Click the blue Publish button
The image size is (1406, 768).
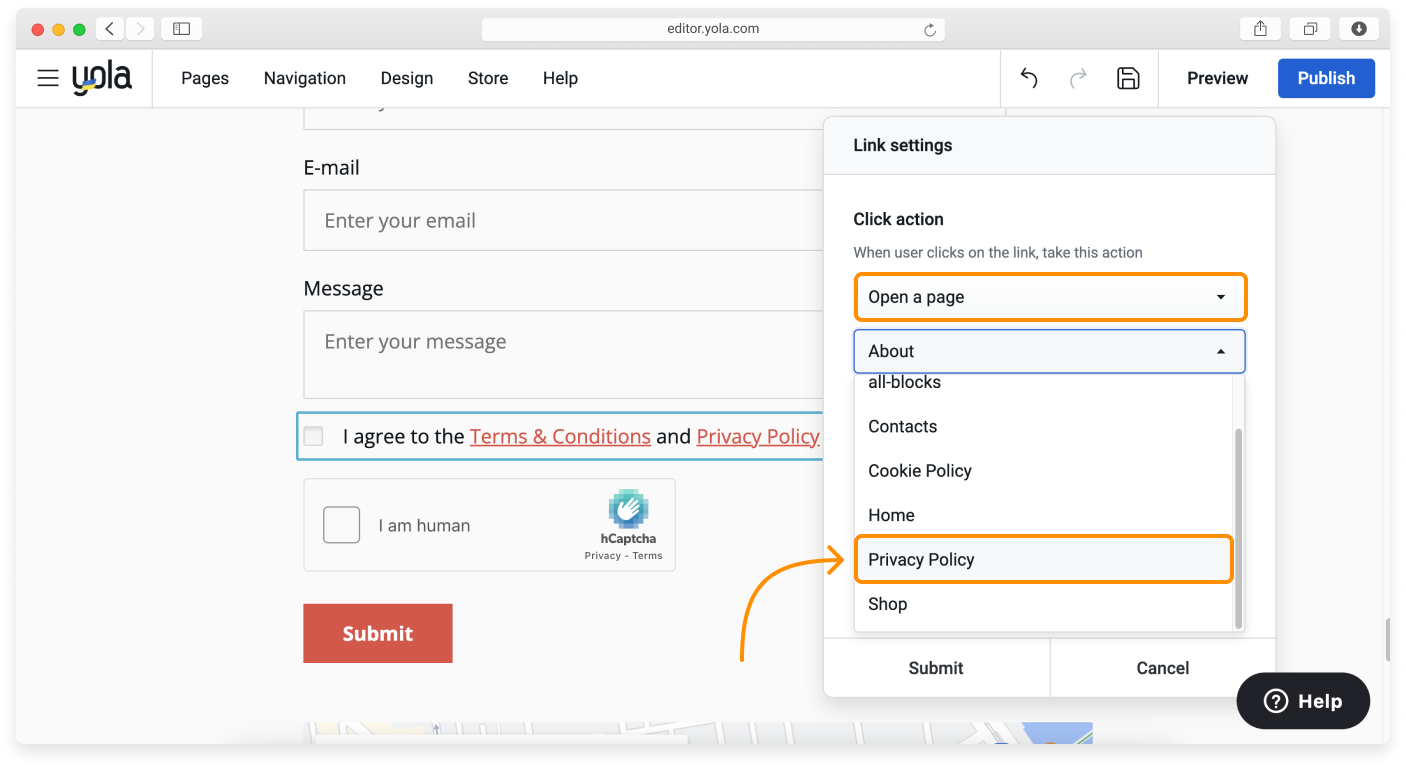pos(1326,78)
